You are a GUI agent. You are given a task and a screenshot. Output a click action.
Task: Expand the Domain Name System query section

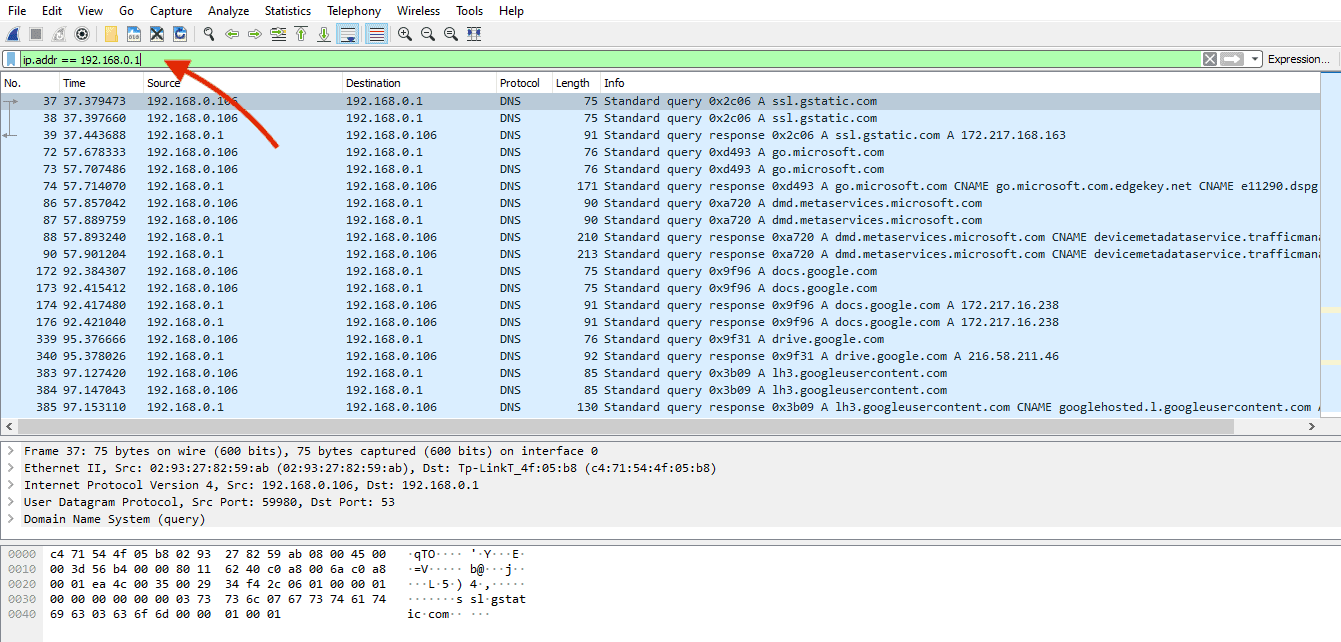pyautogui.click(x=10, y=518)
